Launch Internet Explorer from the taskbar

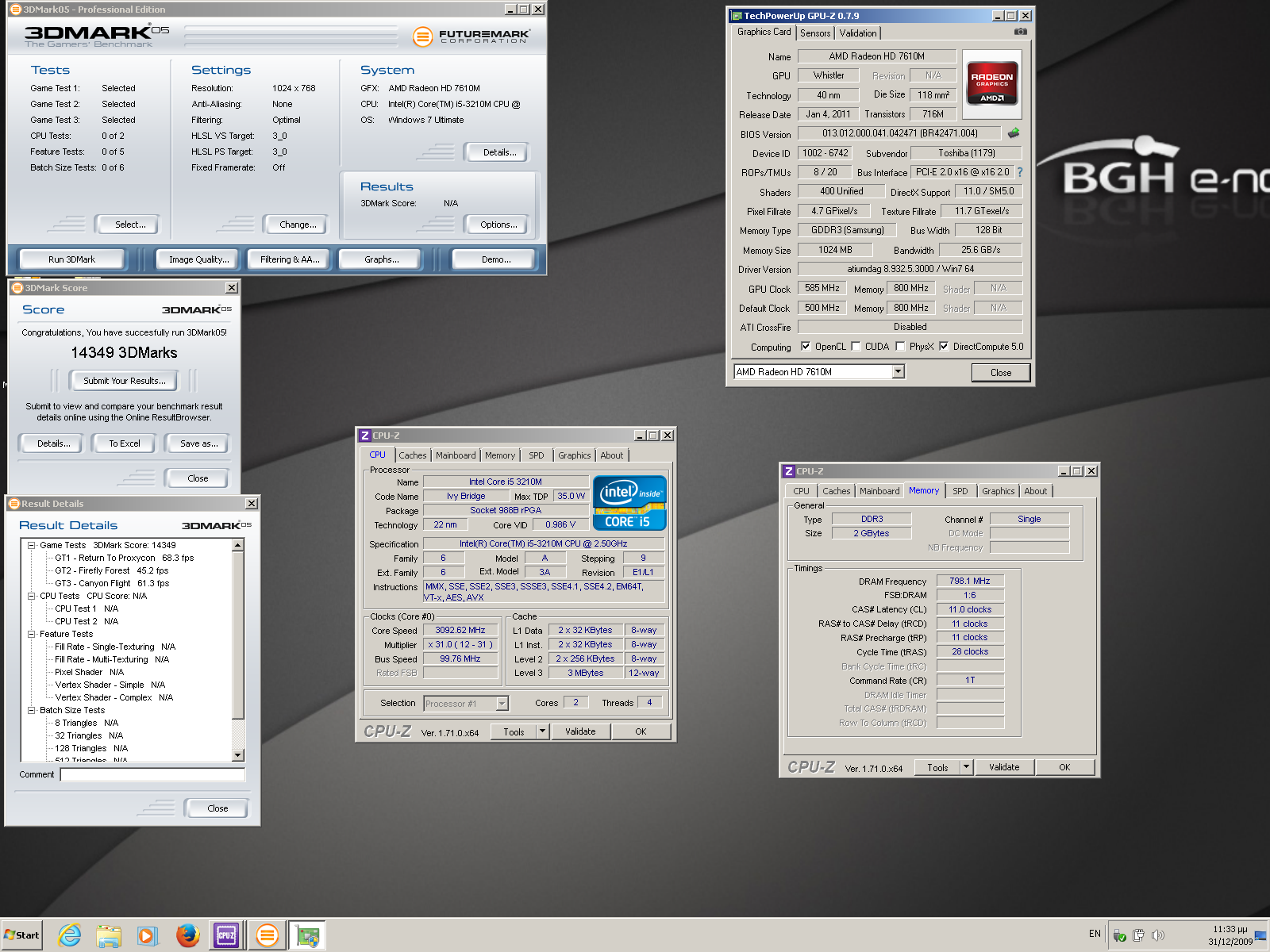point(70,935)
